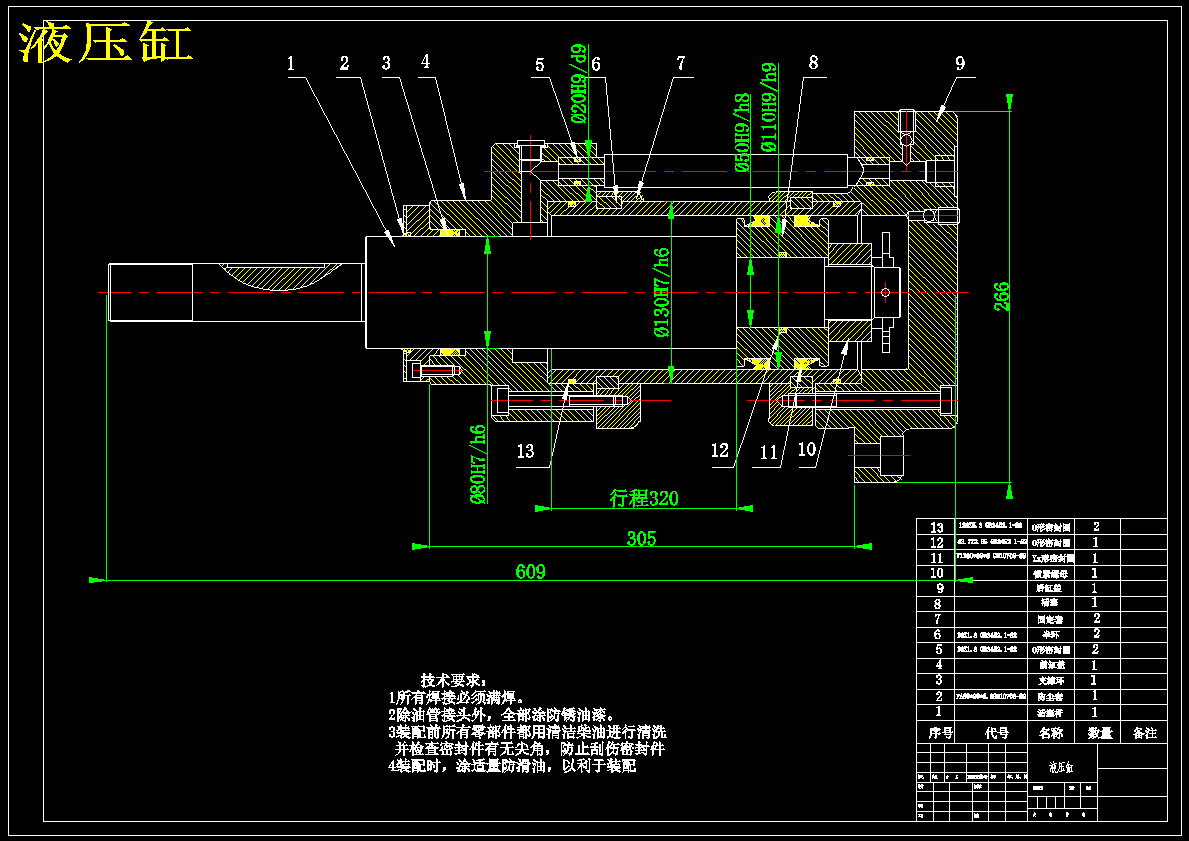Click the note line 2除油管接头外 about anti-rust paint
The image size is (1189, 841).
coord(501,715)
